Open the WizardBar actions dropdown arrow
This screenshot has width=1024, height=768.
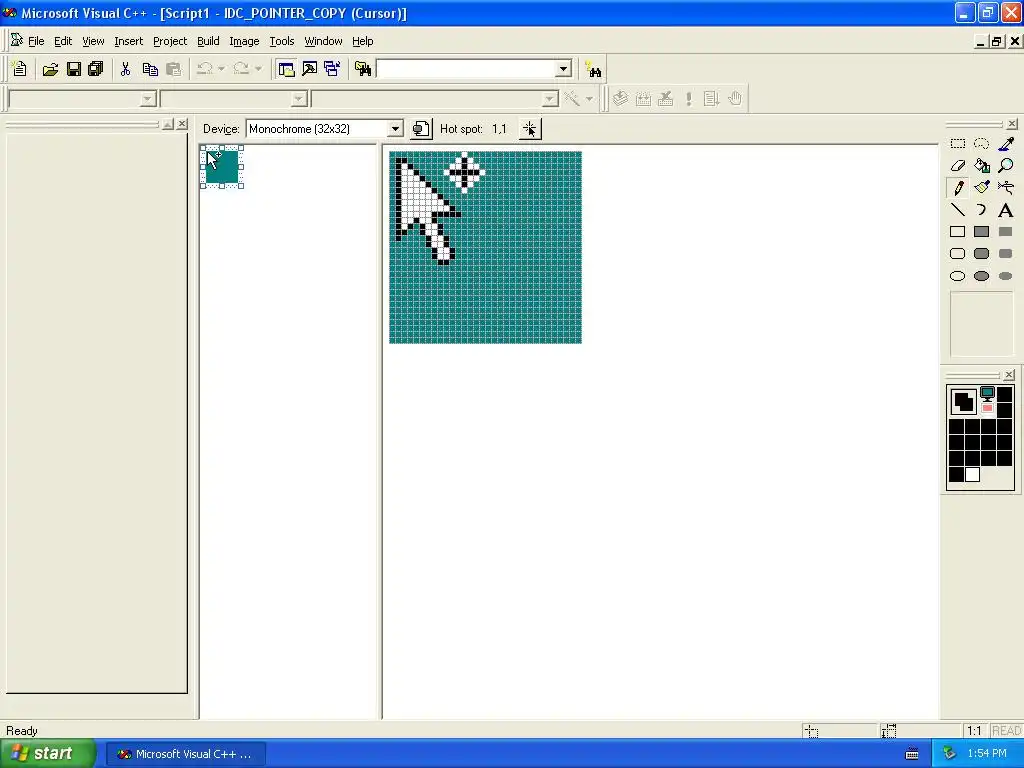click(589, 99)
